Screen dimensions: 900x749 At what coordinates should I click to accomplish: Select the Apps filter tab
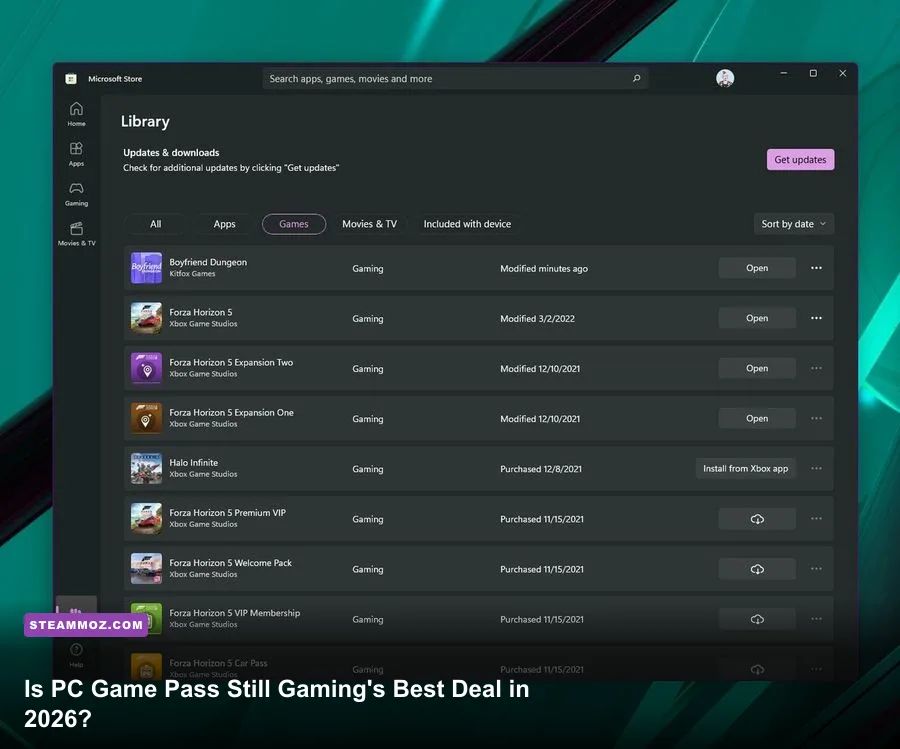tap(224, 224)
